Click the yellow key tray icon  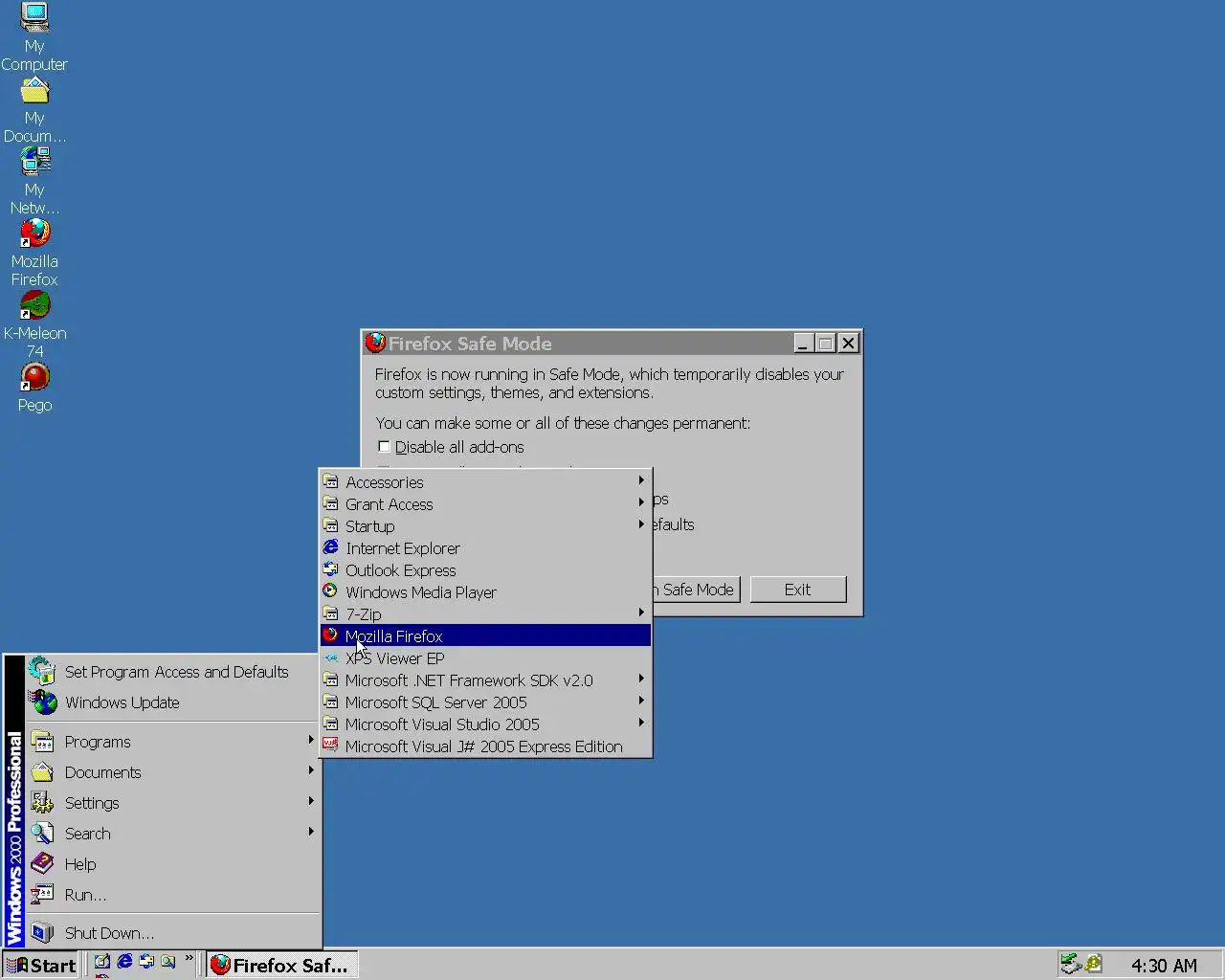(x=1093, y=964)
